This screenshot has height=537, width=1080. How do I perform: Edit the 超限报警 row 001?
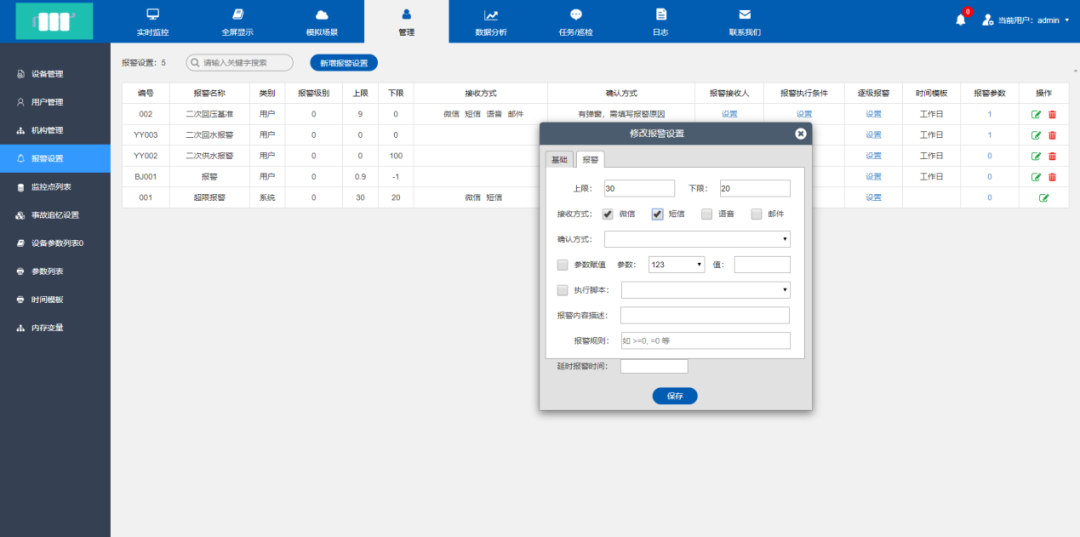pos(1044,198)
